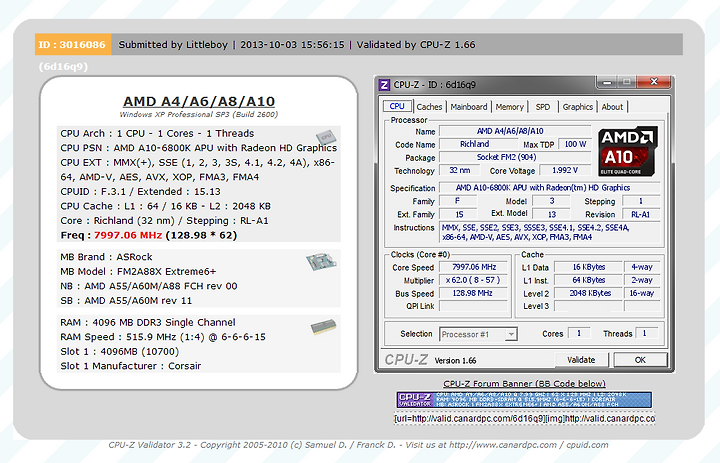
Task: Open the Graphics tab
Action: point(578,107)
